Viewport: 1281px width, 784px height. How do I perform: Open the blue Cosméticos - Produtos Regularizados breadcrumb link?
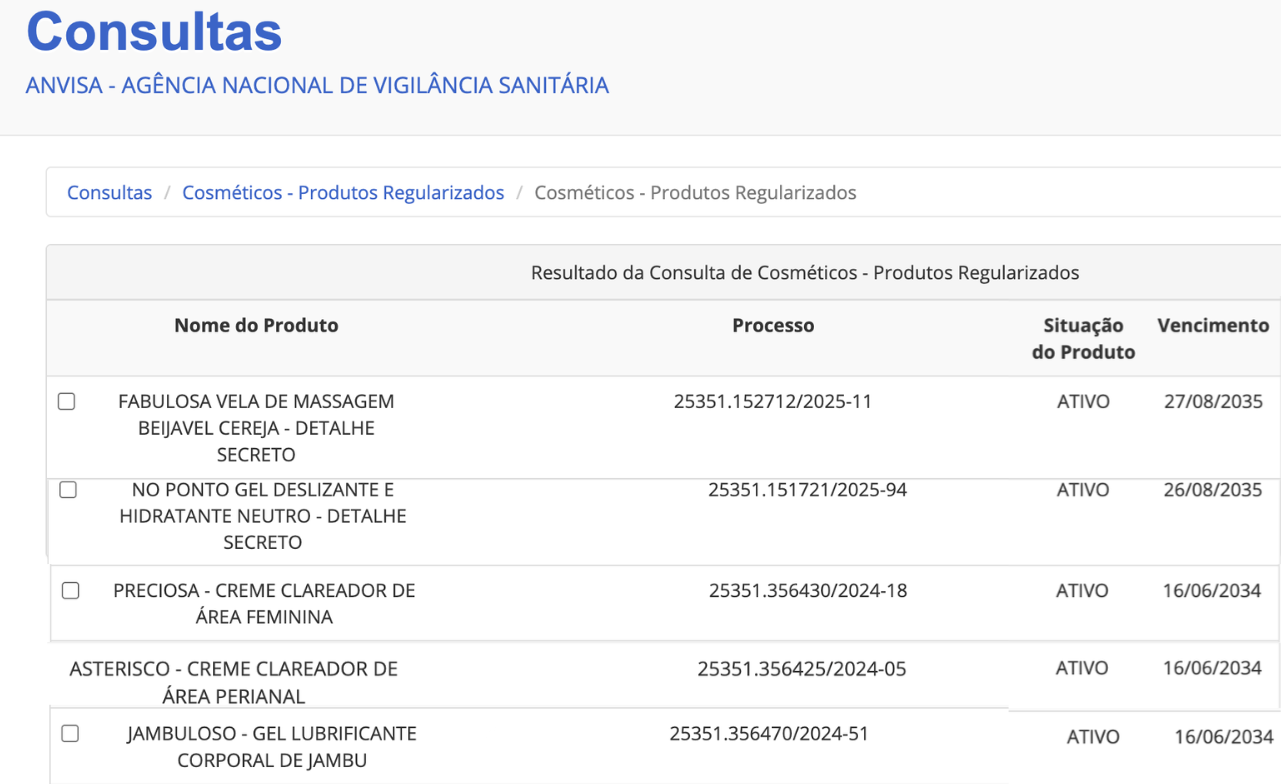coord(343,193)
